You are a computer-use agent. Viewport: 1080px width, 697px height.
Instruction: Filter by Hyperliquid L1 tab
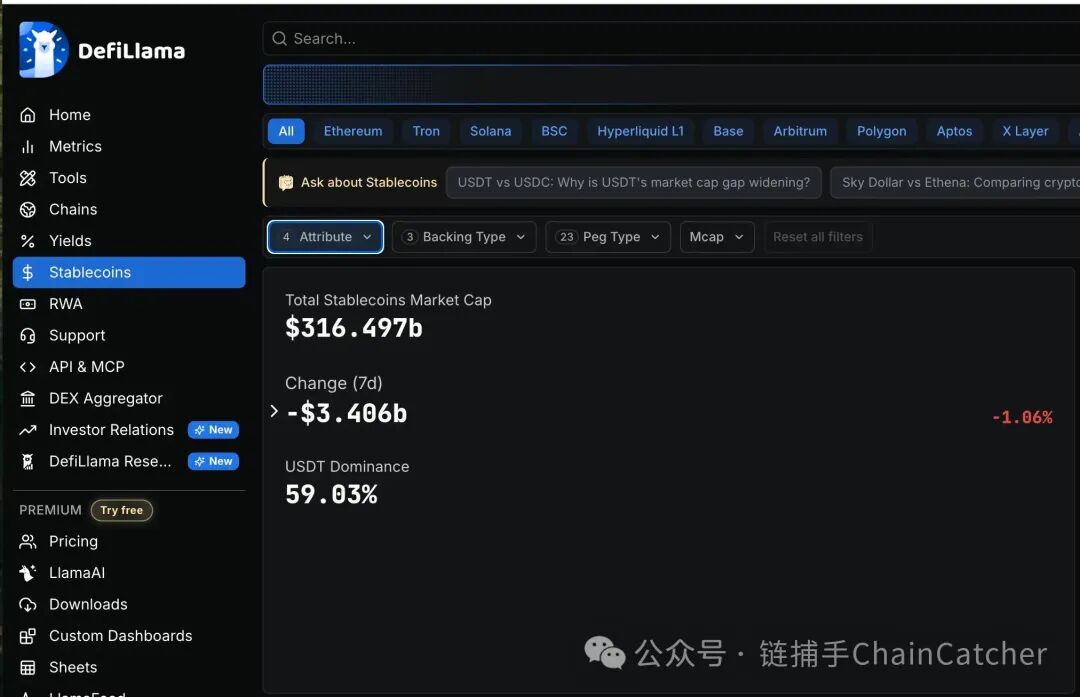pyautogui.click(x=641, y=131)
